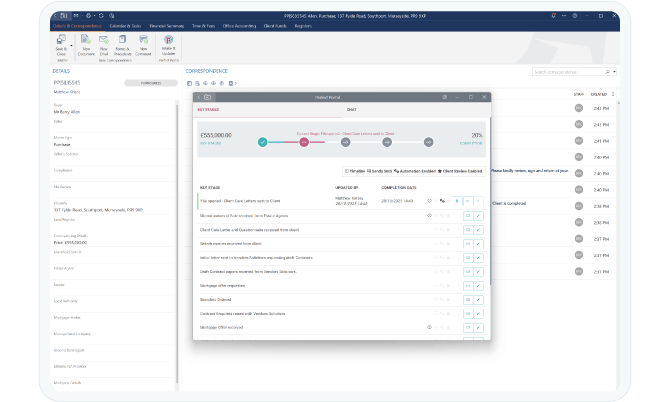
Task: Click the completed first stage circle in progress tracker
Action: point(263,143)
